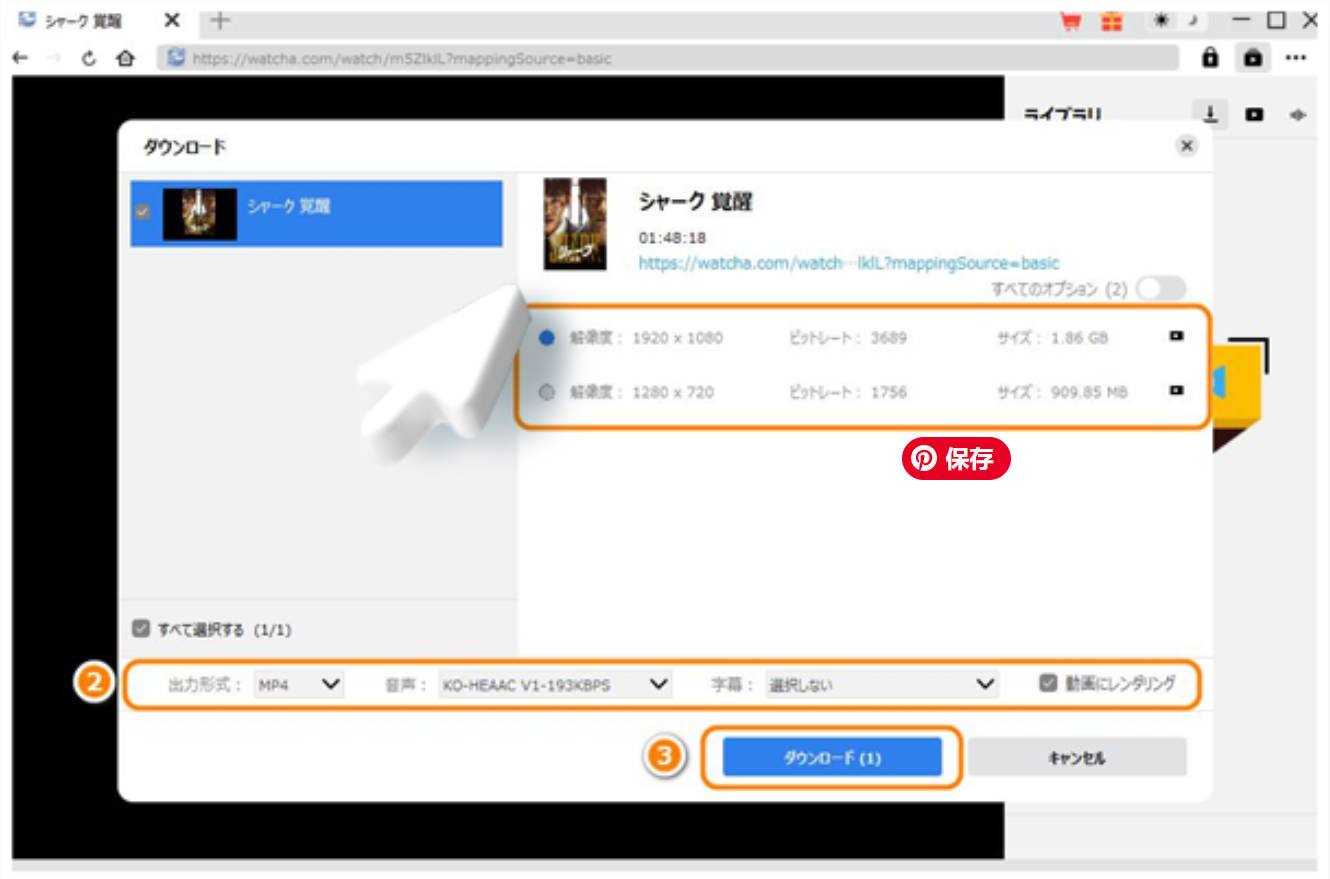Toggle the light/dark theme switch

pos(1176,20)
